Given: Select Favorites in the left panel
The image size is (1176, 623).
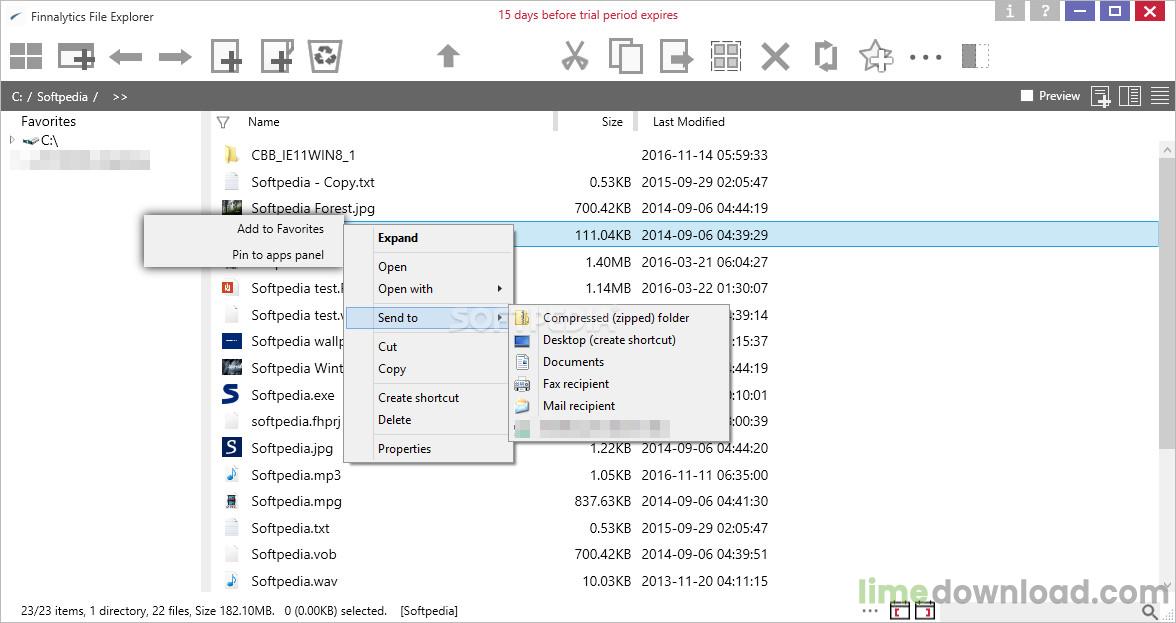Looking at the screenshot, I should (48, 121).
